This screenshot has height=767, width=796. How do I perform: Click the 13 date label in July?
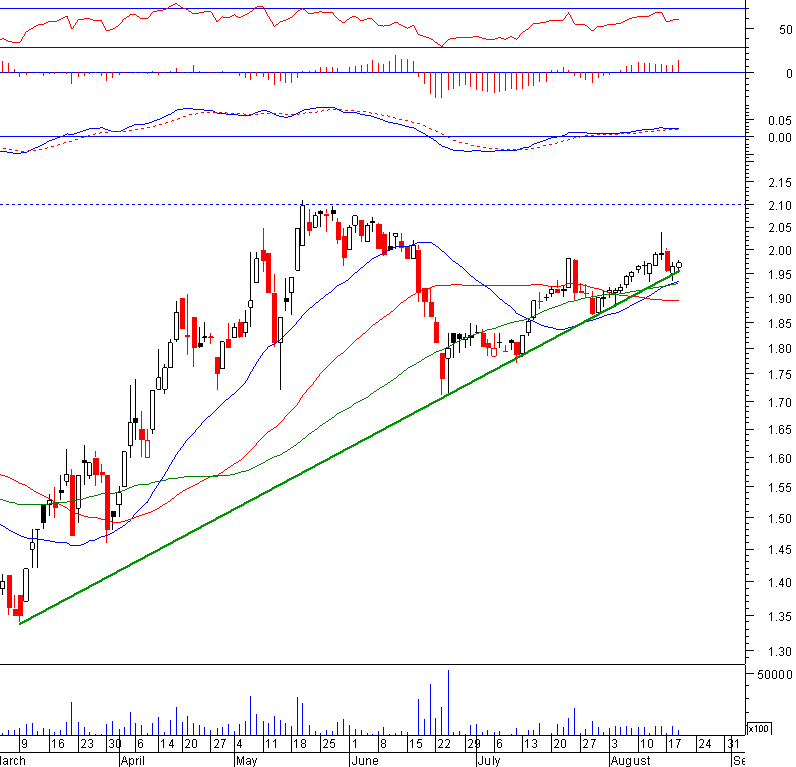tap(530, 744)
